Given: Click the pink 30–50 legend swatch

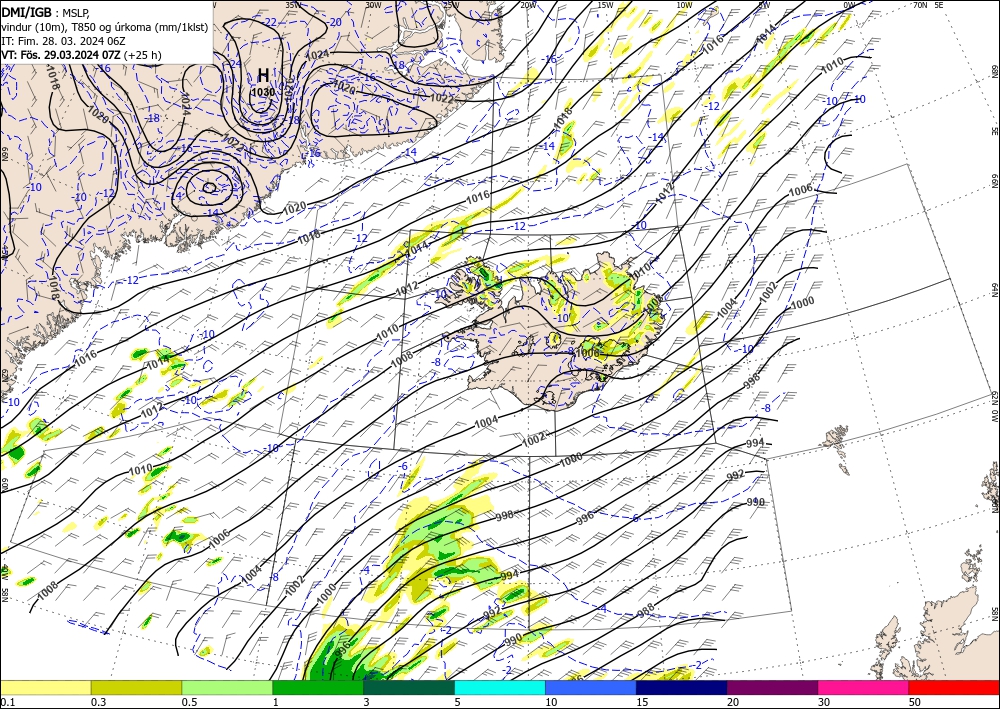Looking at the screenshot, I should click(864, 687).
